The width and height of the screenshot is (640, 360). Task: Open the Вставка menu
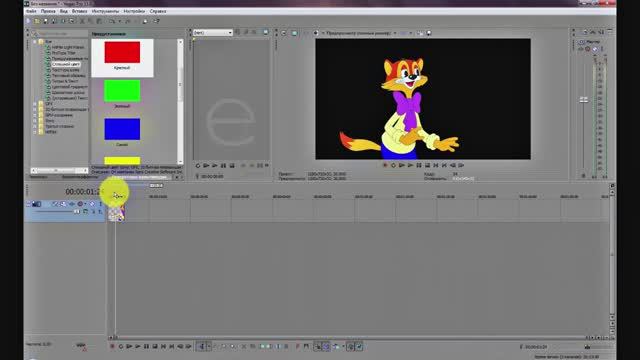79,11
